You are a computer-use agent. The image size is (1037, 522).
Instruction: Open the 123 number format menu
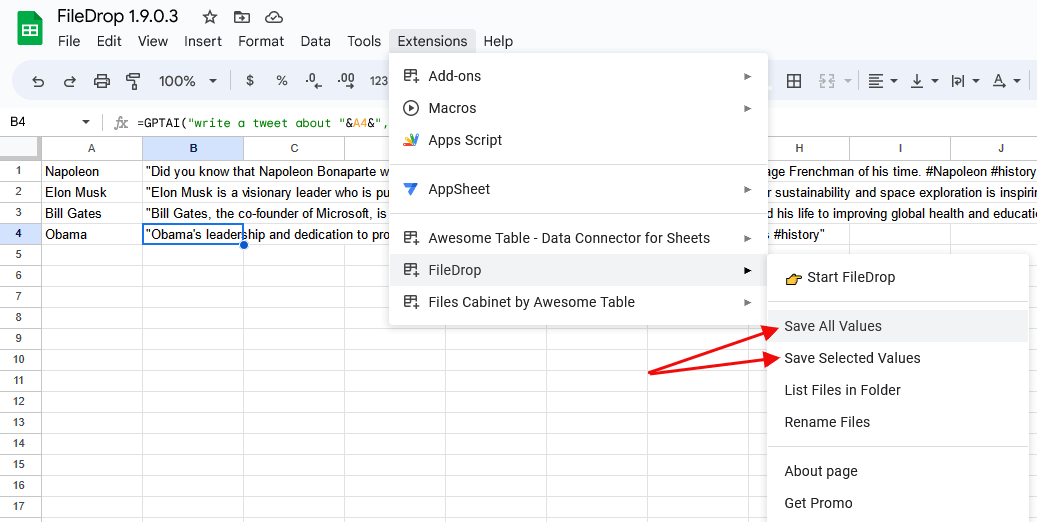tap(379, 81)
